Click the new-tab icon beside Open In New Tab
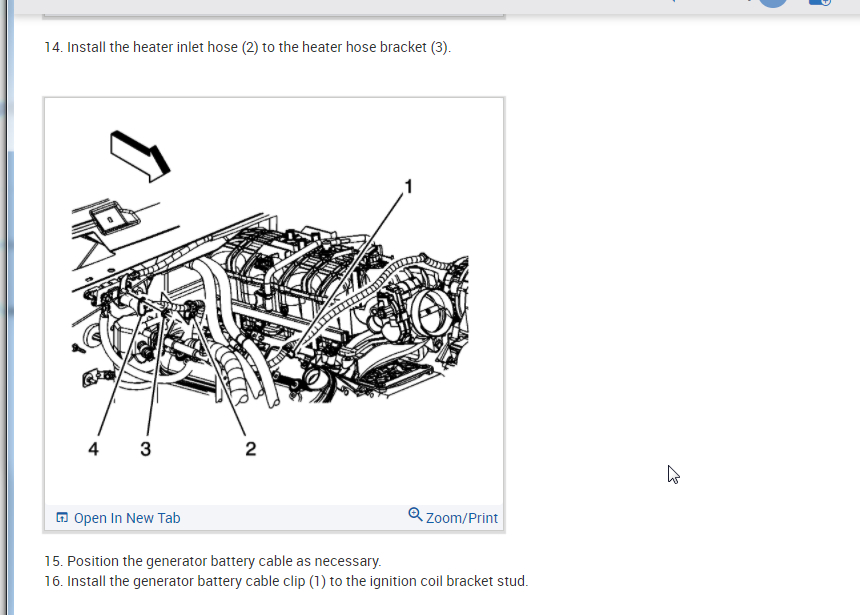This screenshot has width=860, height=615. [62, 517]
